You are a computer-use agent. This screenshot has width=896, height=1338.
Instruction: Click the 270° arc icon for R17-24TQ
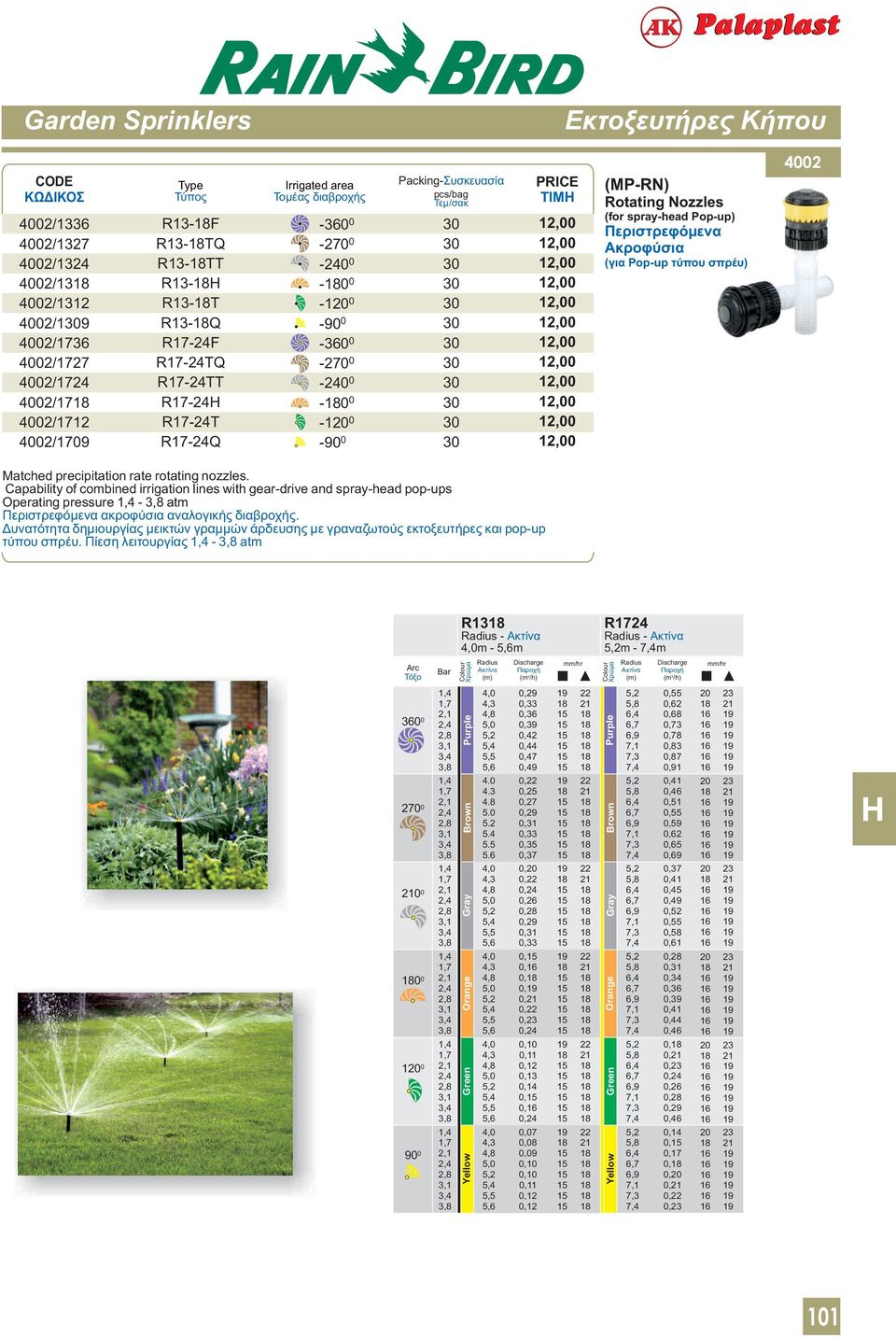pos(300,362)
